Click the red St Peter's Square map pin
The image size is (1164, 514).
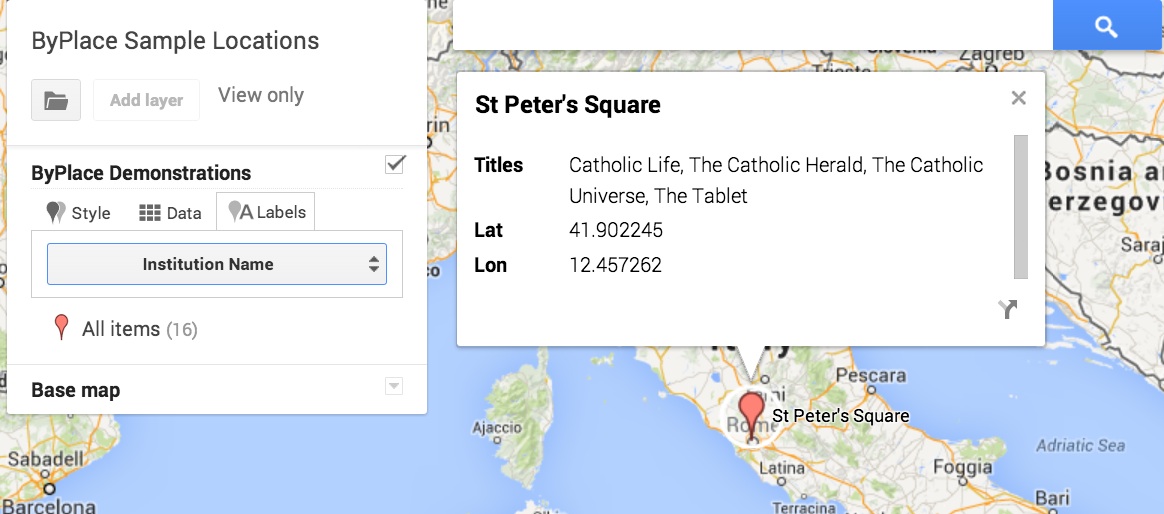752,417
